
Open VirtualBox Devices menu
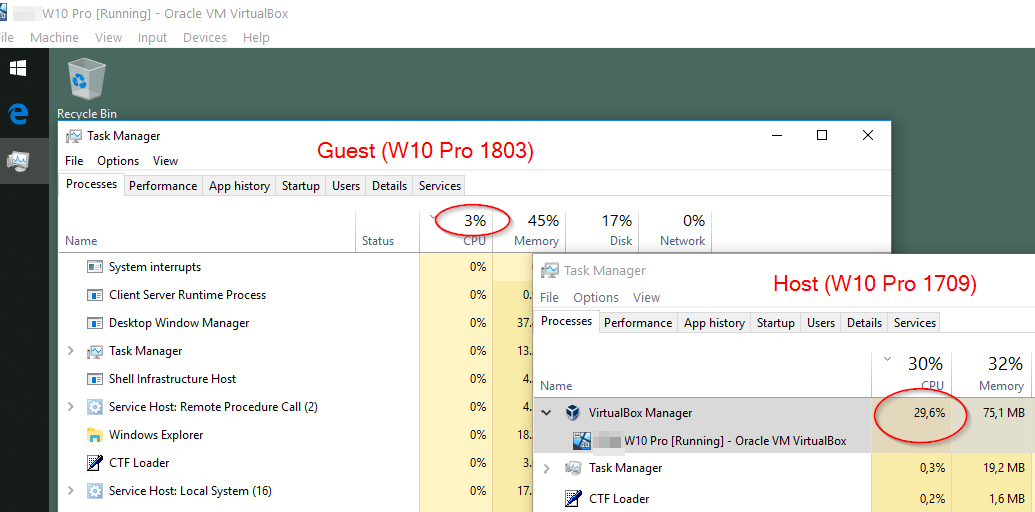coord(205,38)
